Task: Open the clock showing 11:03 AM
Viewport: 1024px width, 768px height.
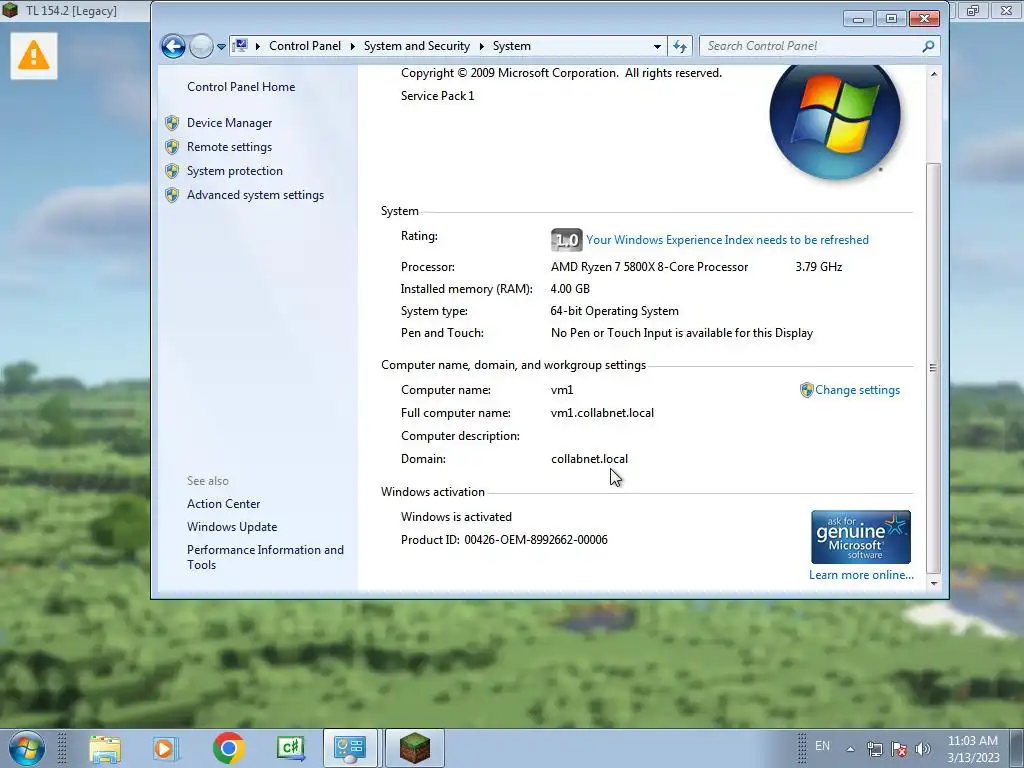Action: tap(973, 749)
